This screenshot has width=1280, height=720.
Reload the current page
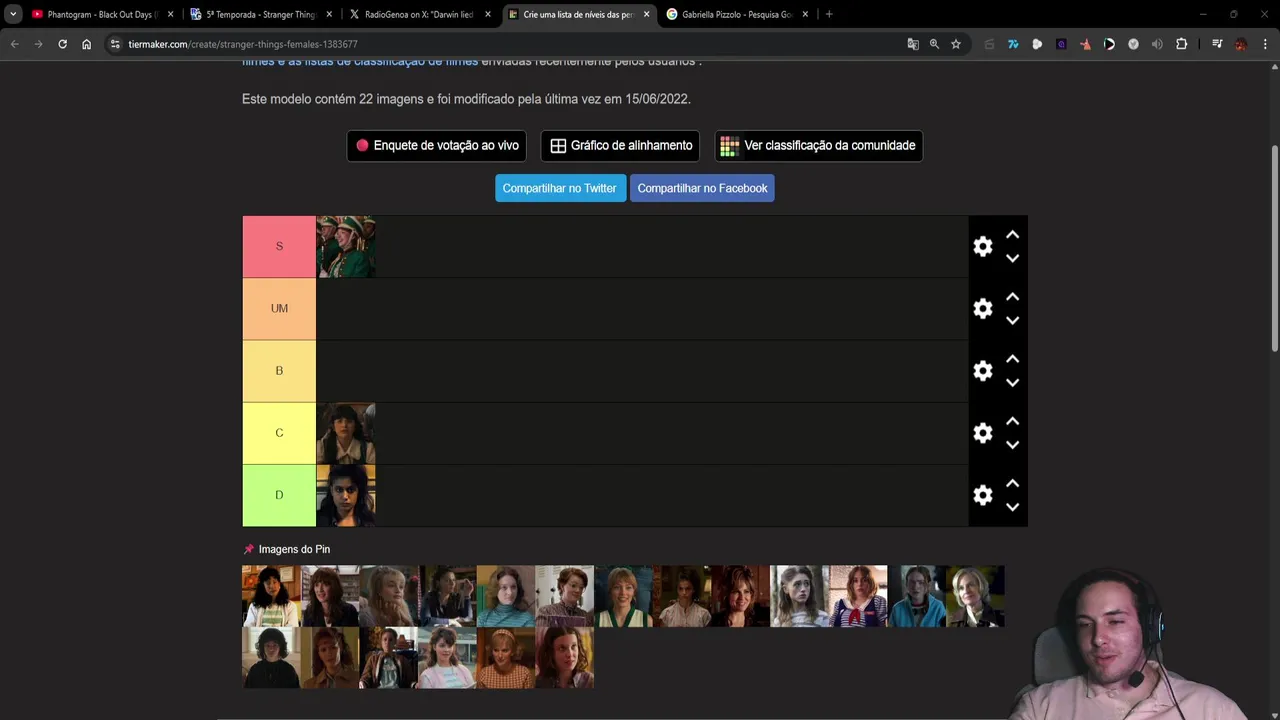62,44
